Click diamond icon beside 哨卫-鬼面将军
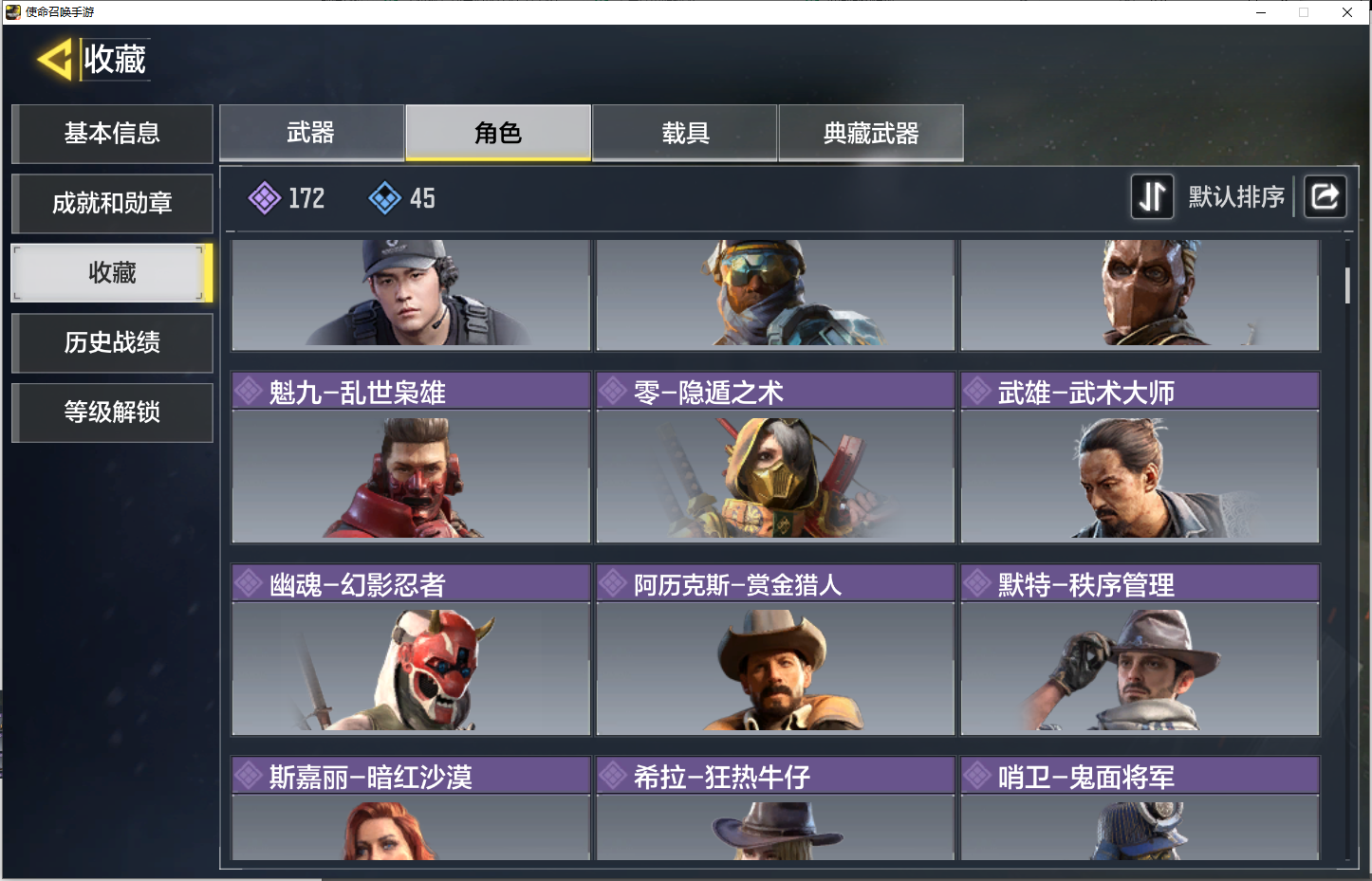The width and height of the screenshot is (1372, 881). pyautogui.click(x=977, y=776)
